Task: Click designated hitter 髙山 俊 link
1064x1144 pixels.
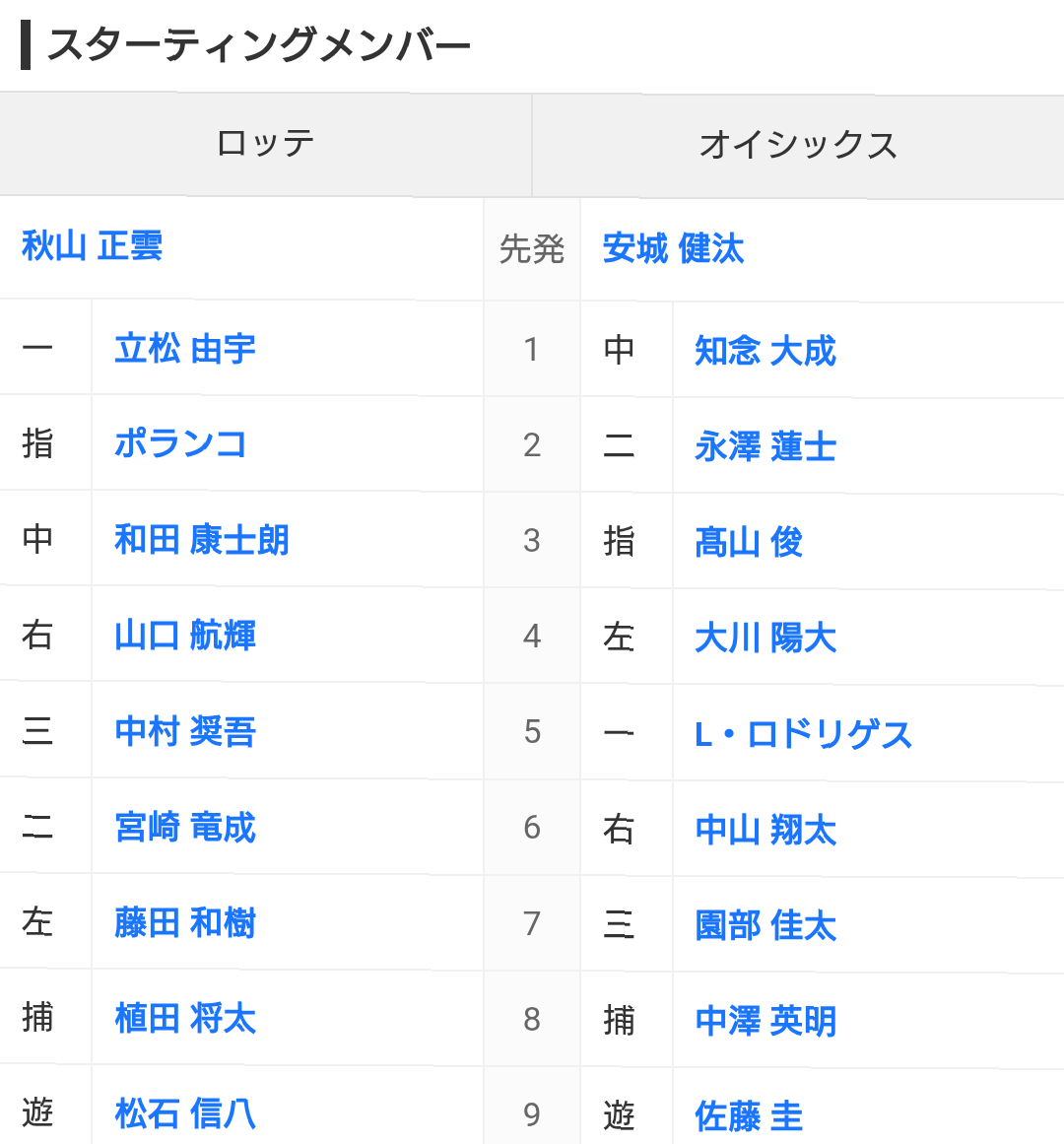Action: click(748, 543)
